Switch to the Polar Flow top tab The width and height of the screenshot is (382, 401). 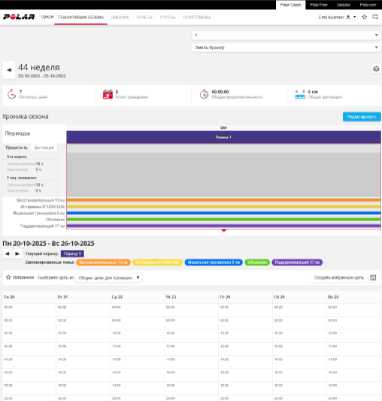coord(318,5)
